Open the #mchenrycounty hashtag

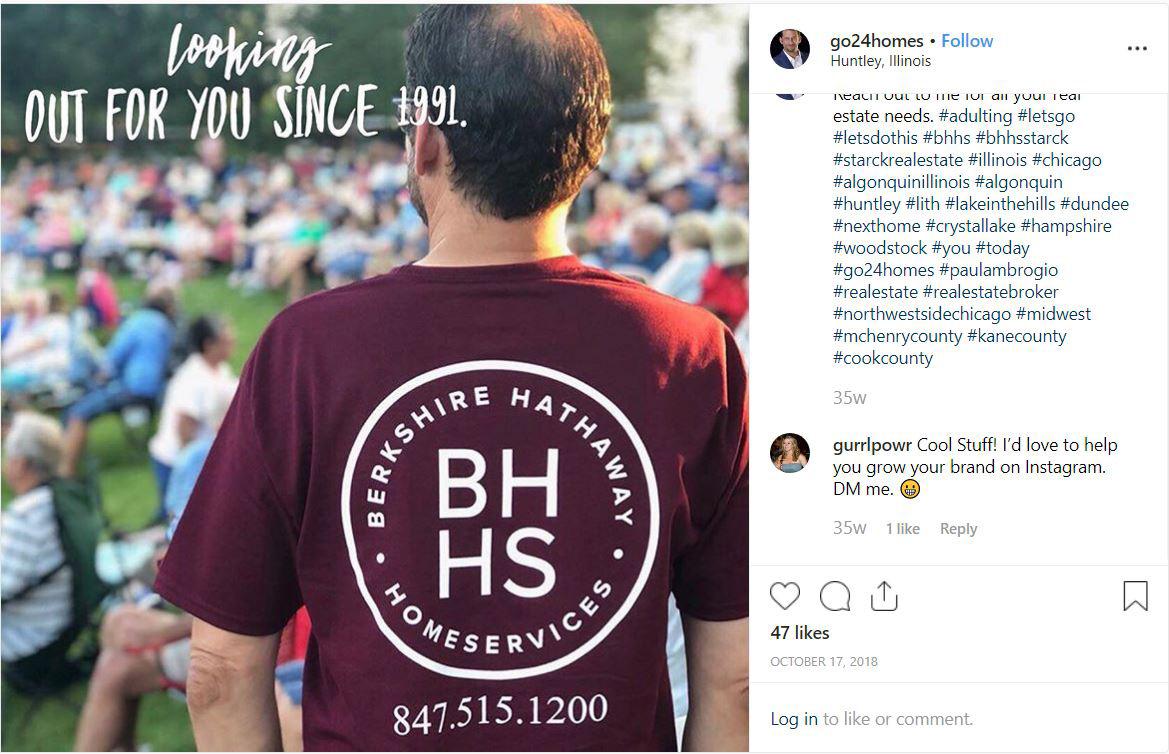[898, 336]
